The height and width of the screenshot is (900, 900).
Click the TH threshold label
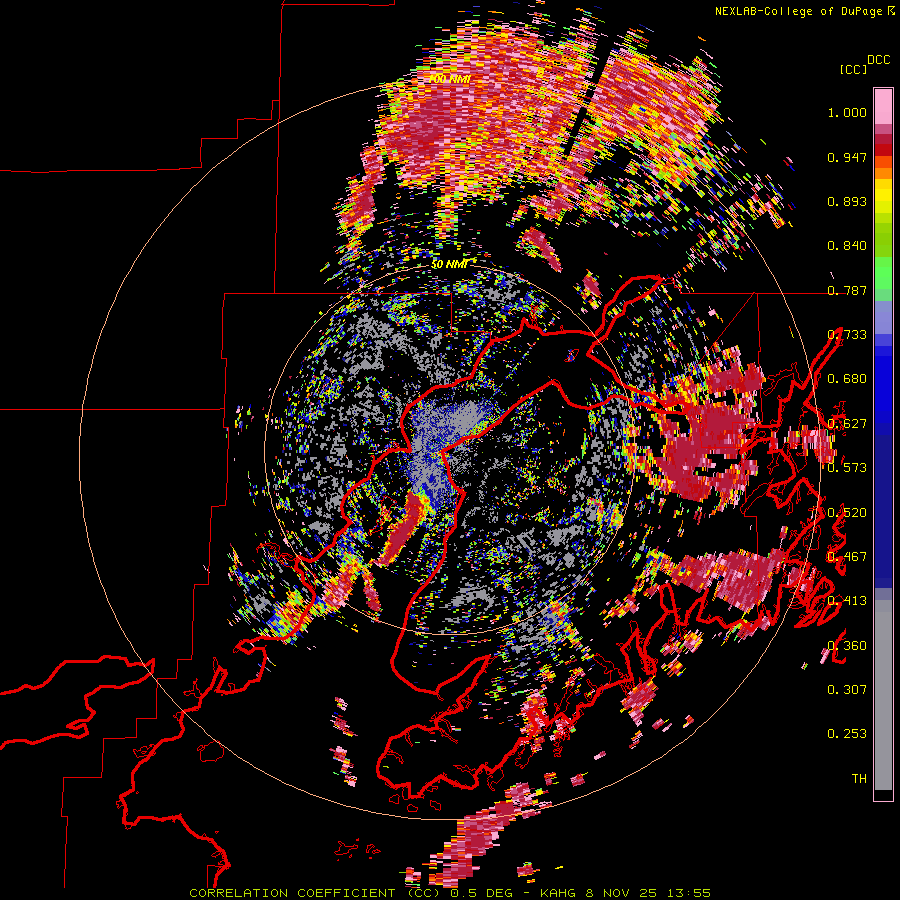coord(859,779)
